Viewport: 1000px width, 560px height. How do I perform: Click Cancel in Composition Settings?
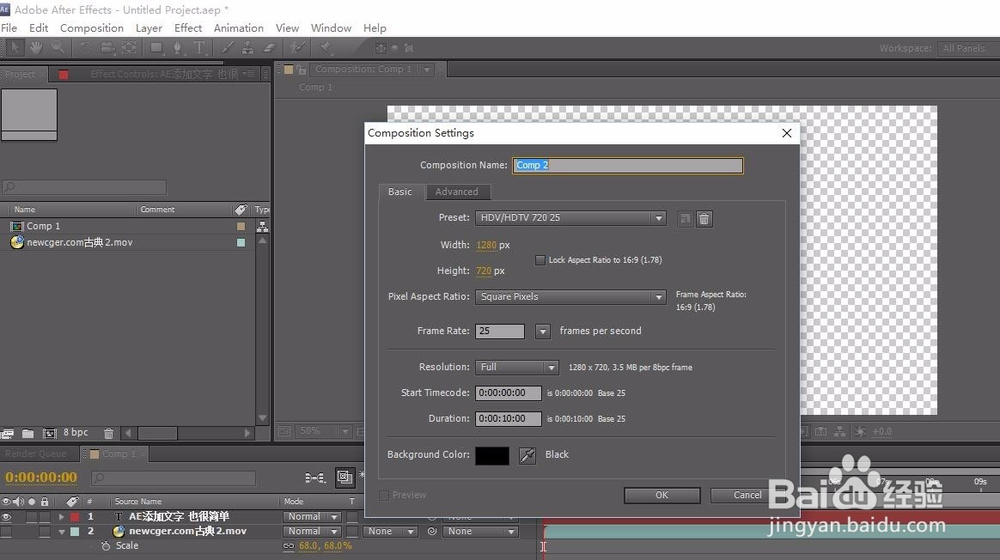(x=747, y=495)
